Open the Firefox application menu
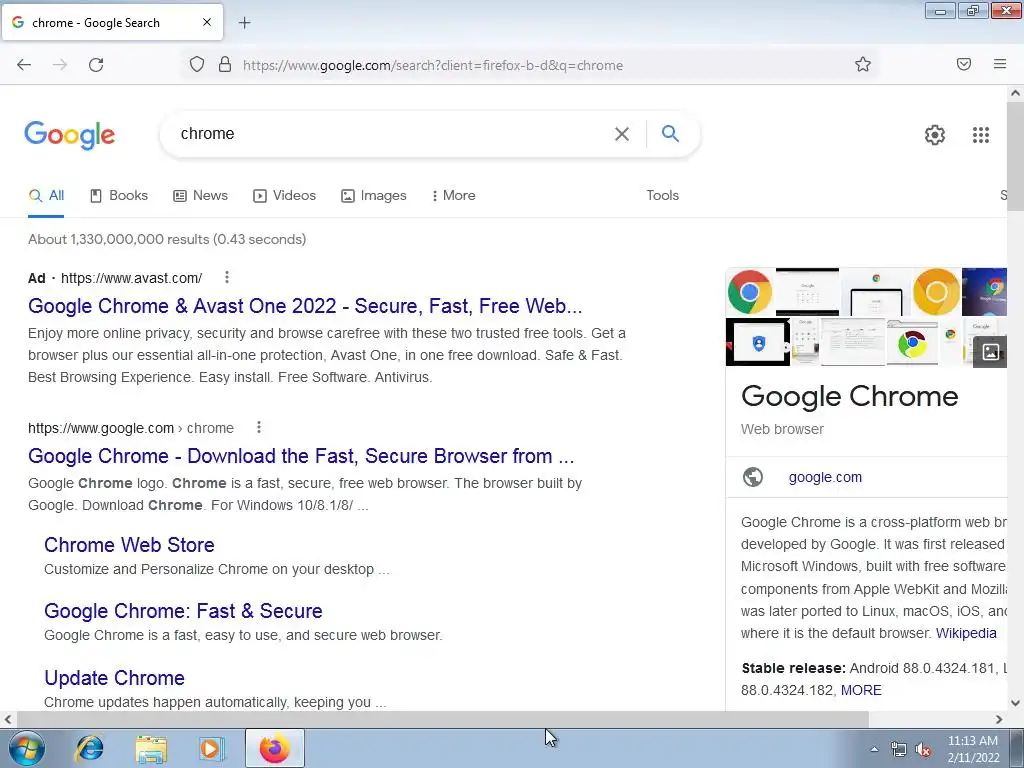This screenshot has height=768, width=1024. [x=1000, y=64]
